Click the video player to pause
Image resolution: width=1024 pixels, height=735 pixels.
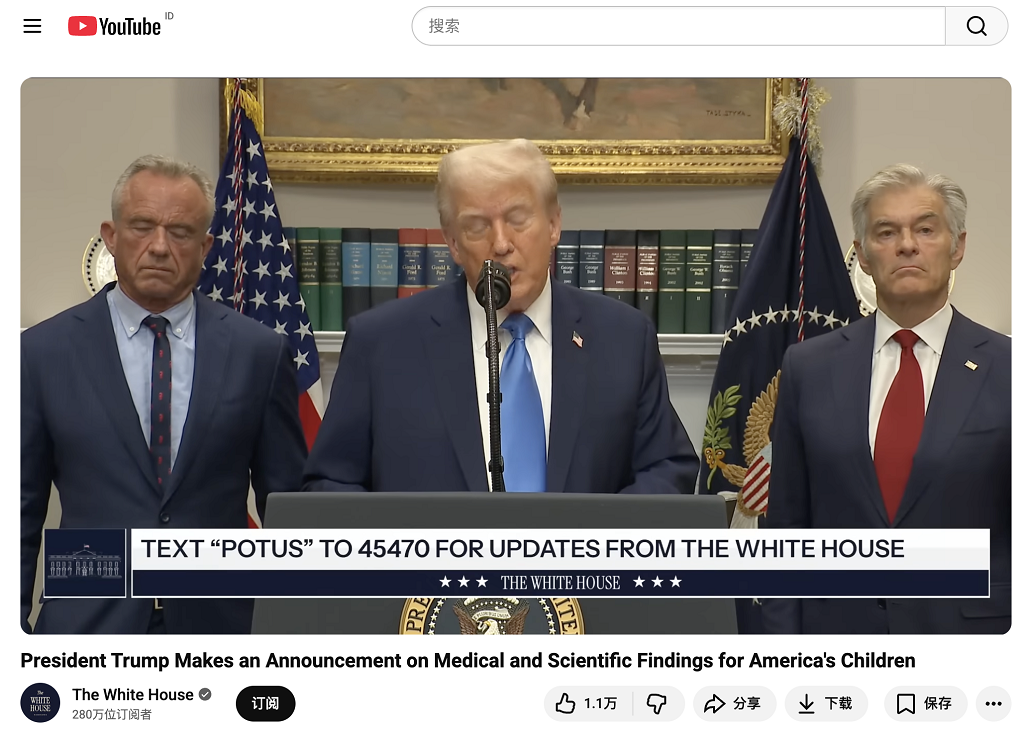[516, 355]
